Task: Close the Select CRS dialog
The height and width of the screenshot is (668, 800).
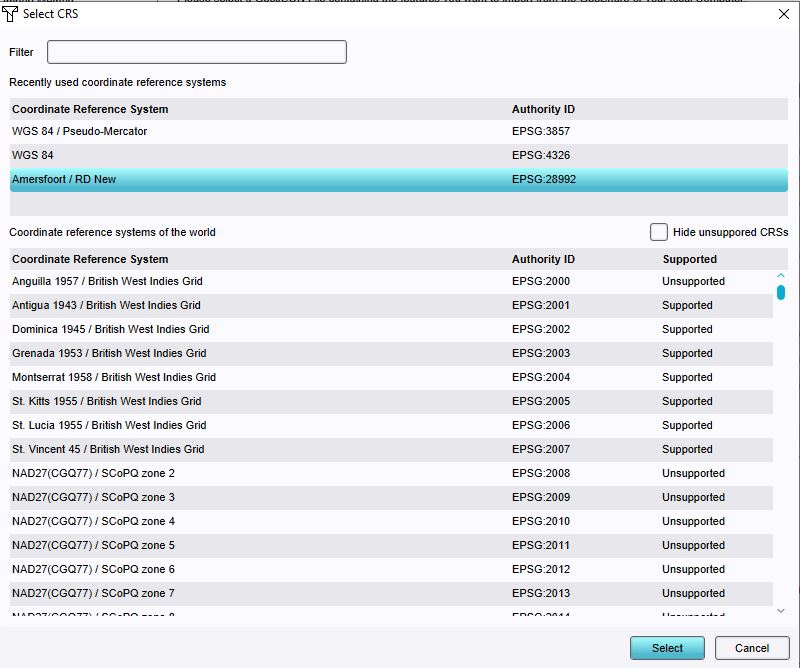Action: (782, 13)
